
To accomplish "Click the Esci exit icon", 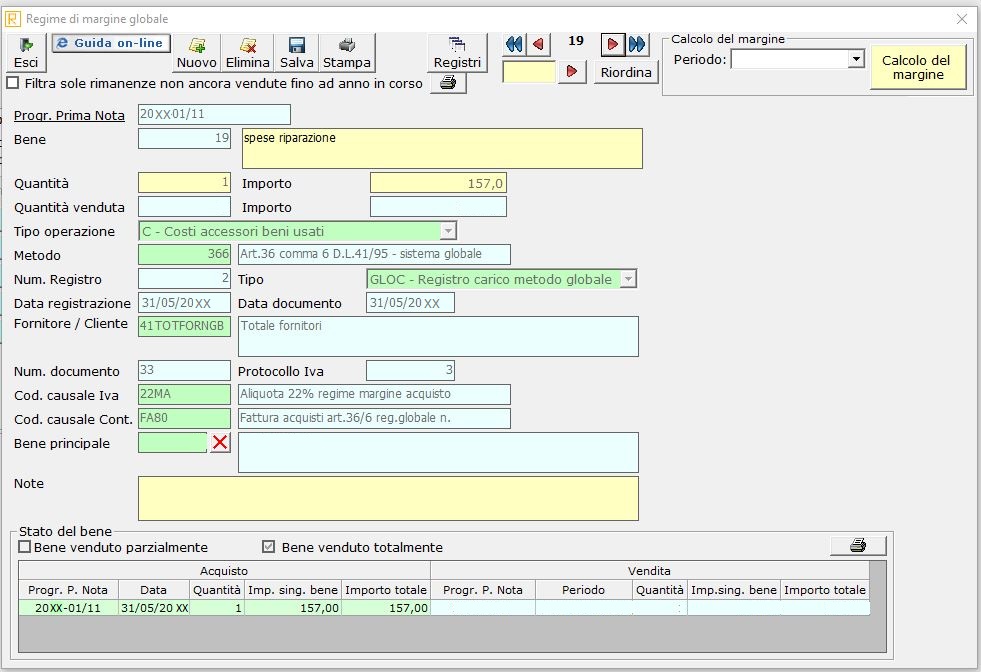I will pos(26,52).
